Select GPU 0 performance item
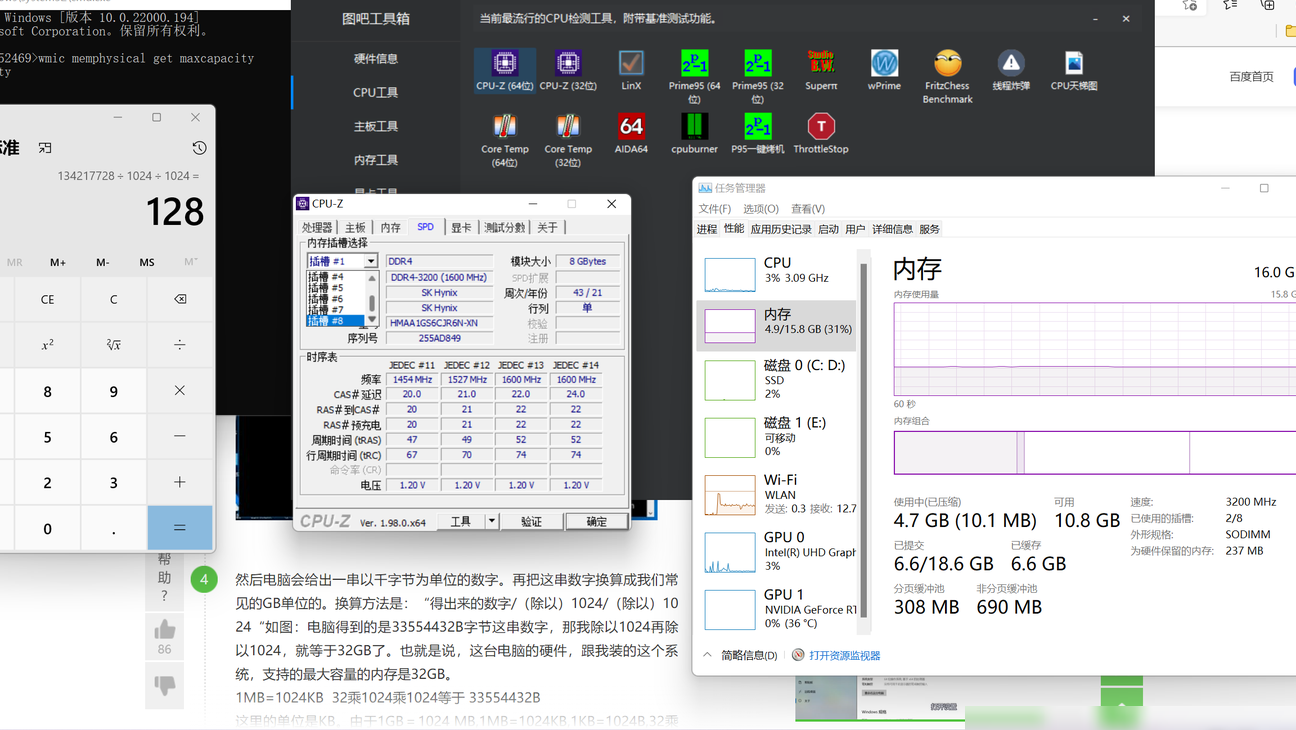Screen dimensions: 1296x730 [776, 551]
